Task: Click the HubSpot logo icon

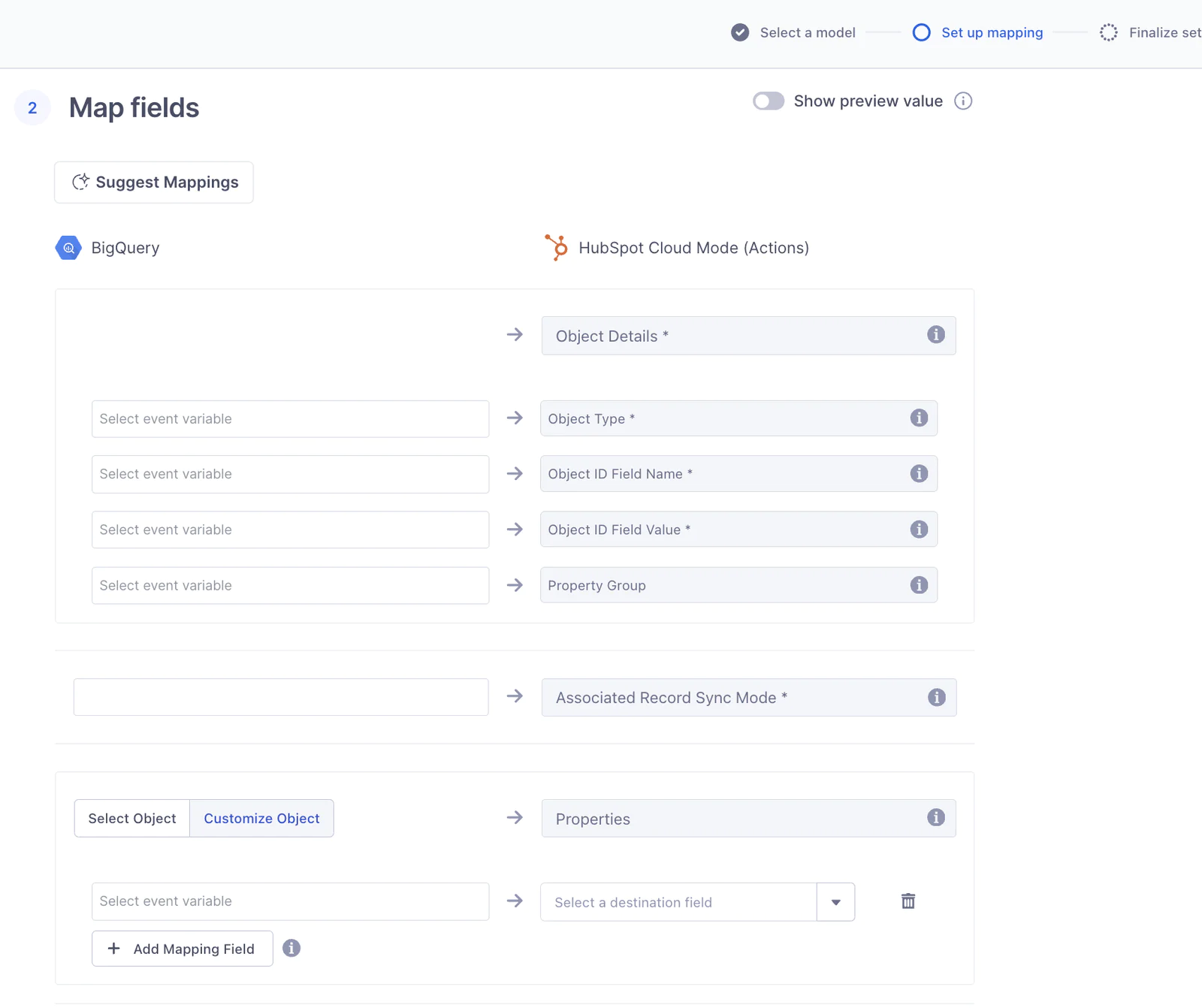Action: pos(557,247)
